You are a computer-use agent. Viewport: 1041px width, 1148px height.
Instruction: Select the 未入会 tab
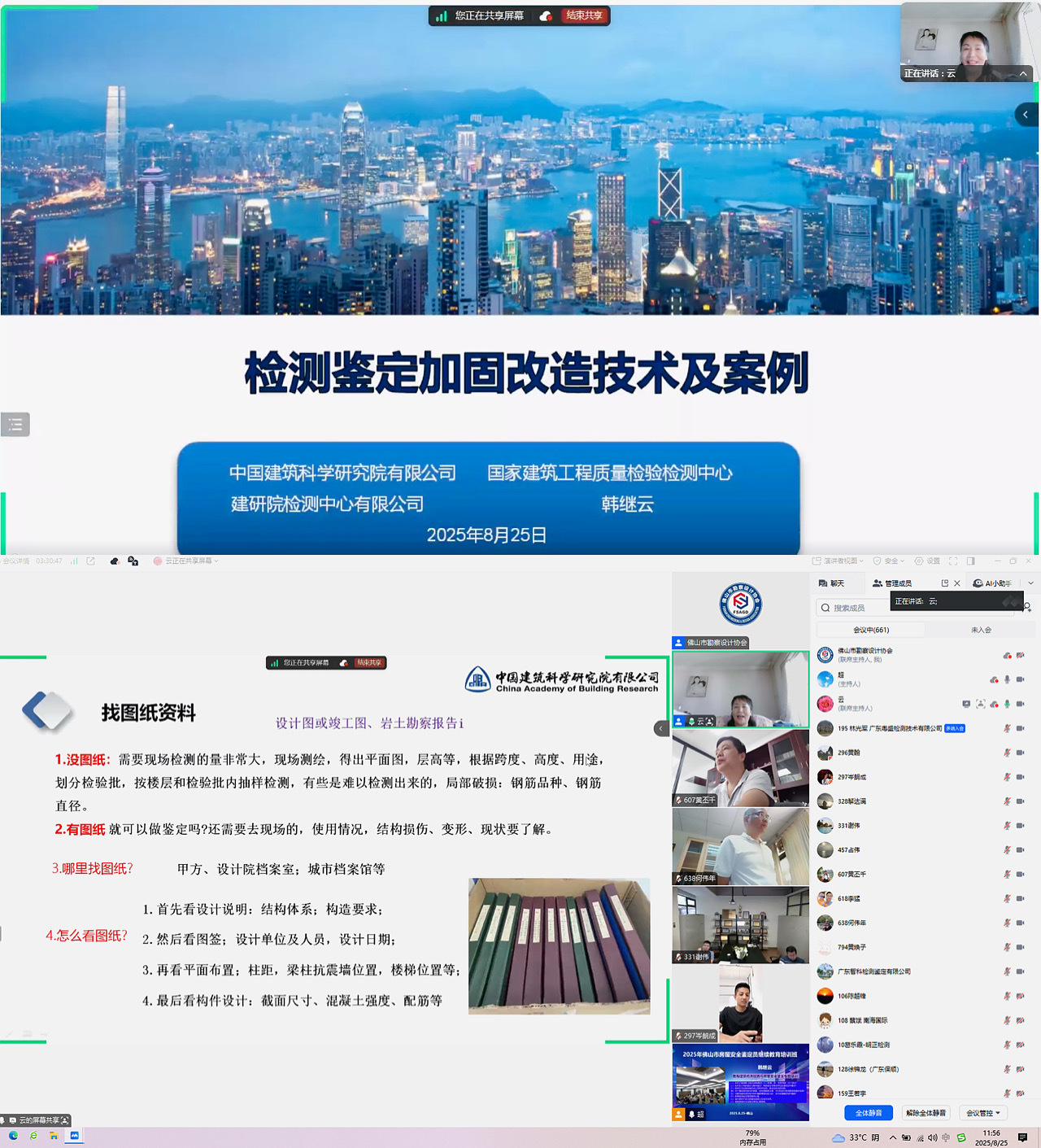click(981, 630)
